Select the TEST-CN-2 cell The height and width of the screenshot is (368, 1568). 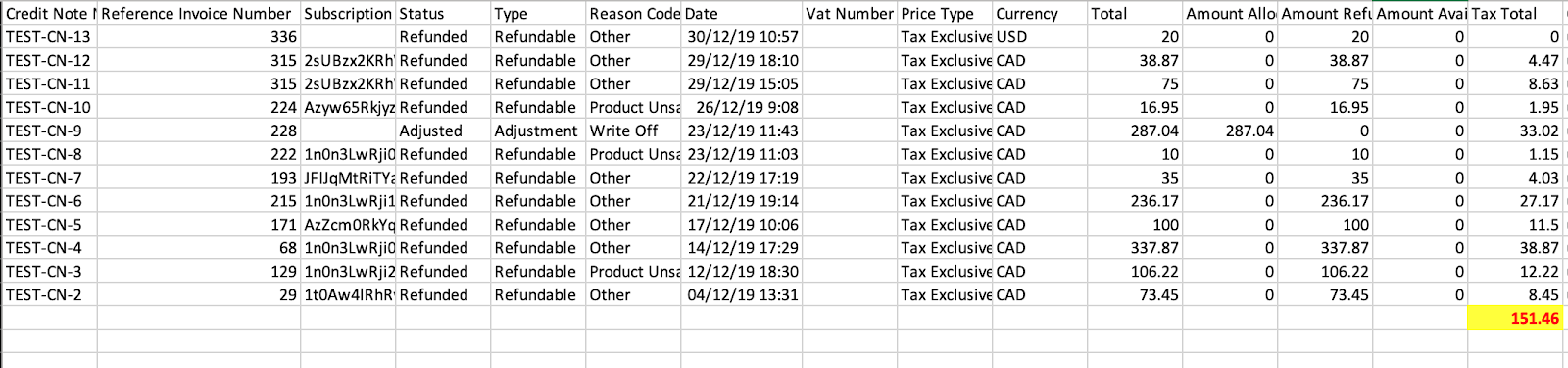point(50,294)
